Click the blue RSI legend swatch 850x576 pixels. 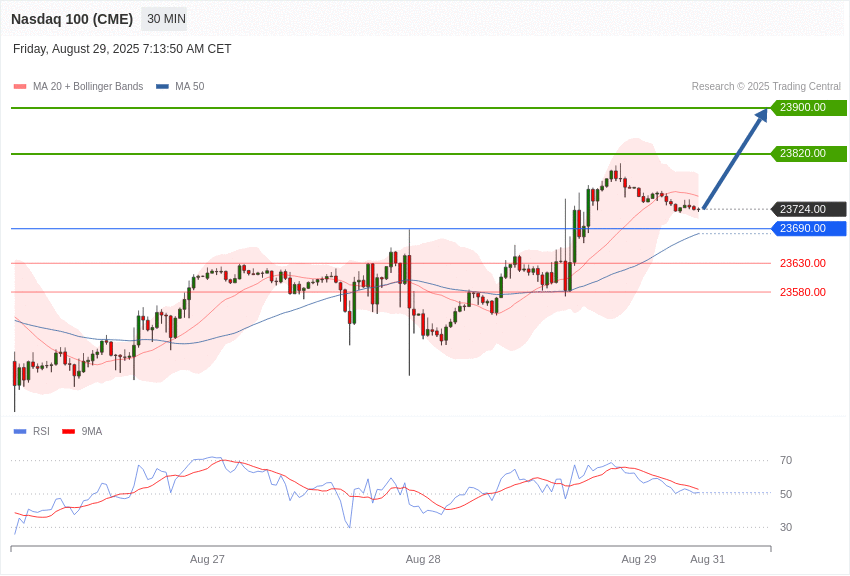tap(20, 431)
